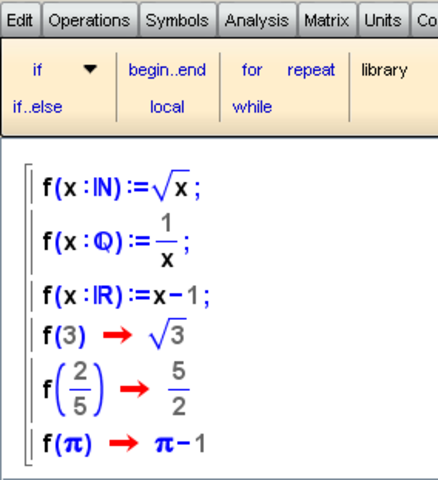Screen dimensions: 438x480
Task: Insert a begin..end block
Action: pyautogui.click(x=167, y=70)
